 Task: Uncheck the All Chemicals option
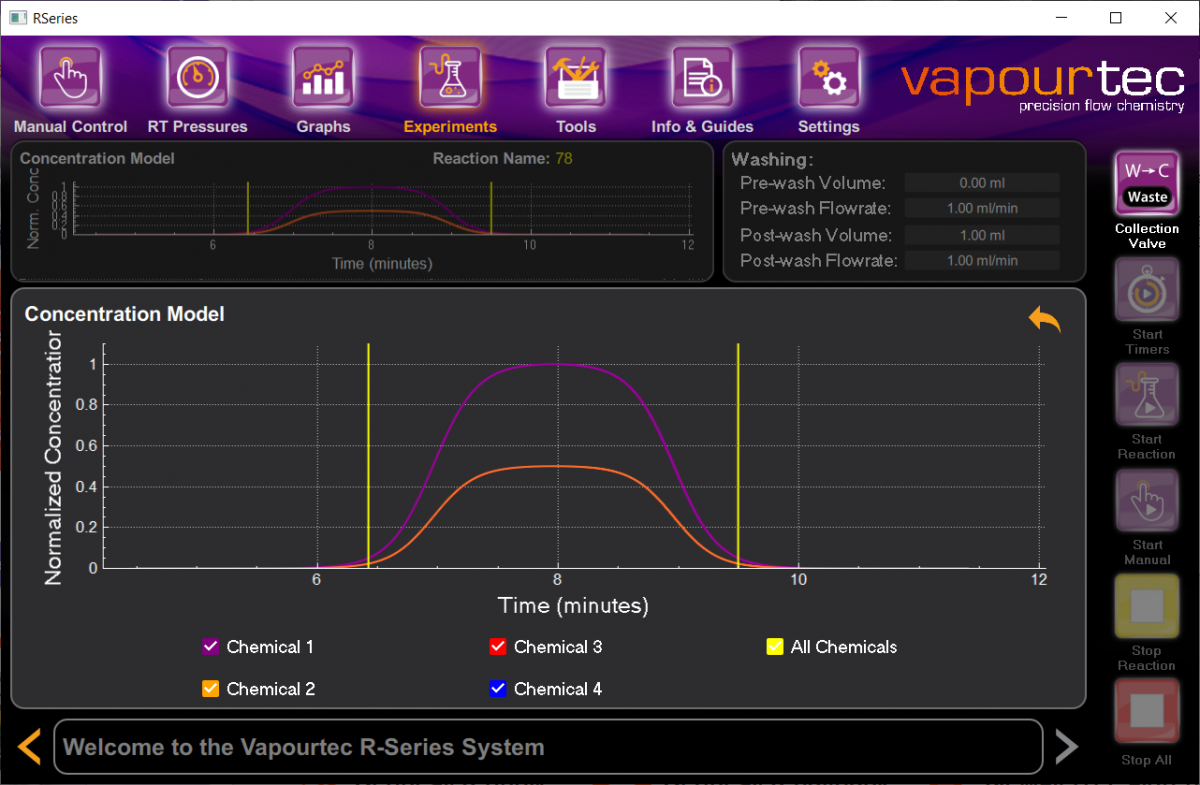(x=774, y=646)
